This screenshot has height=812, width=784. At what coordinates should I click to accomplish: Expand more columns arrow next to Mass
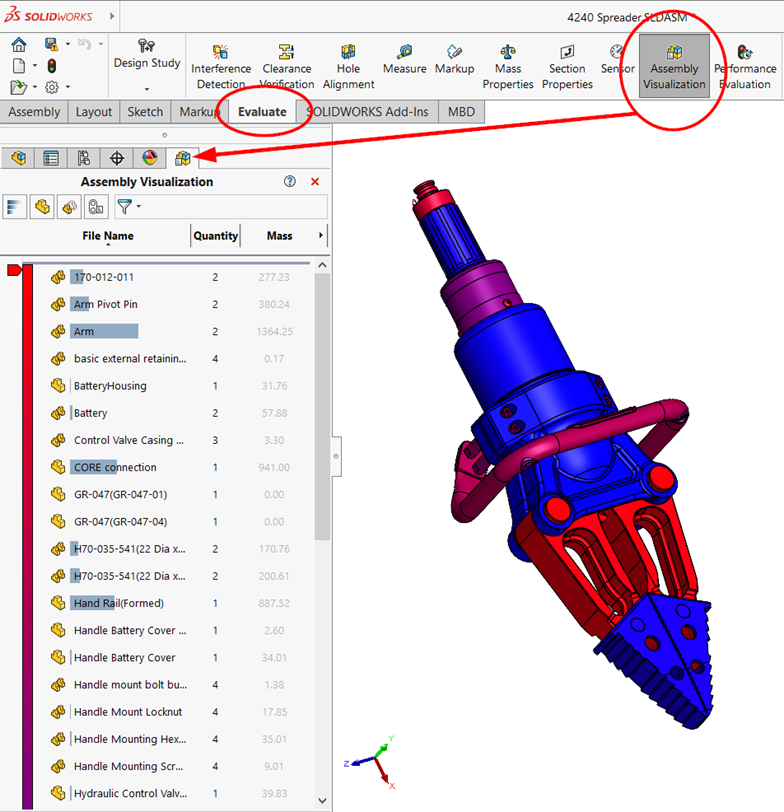(x=321, y=235)
